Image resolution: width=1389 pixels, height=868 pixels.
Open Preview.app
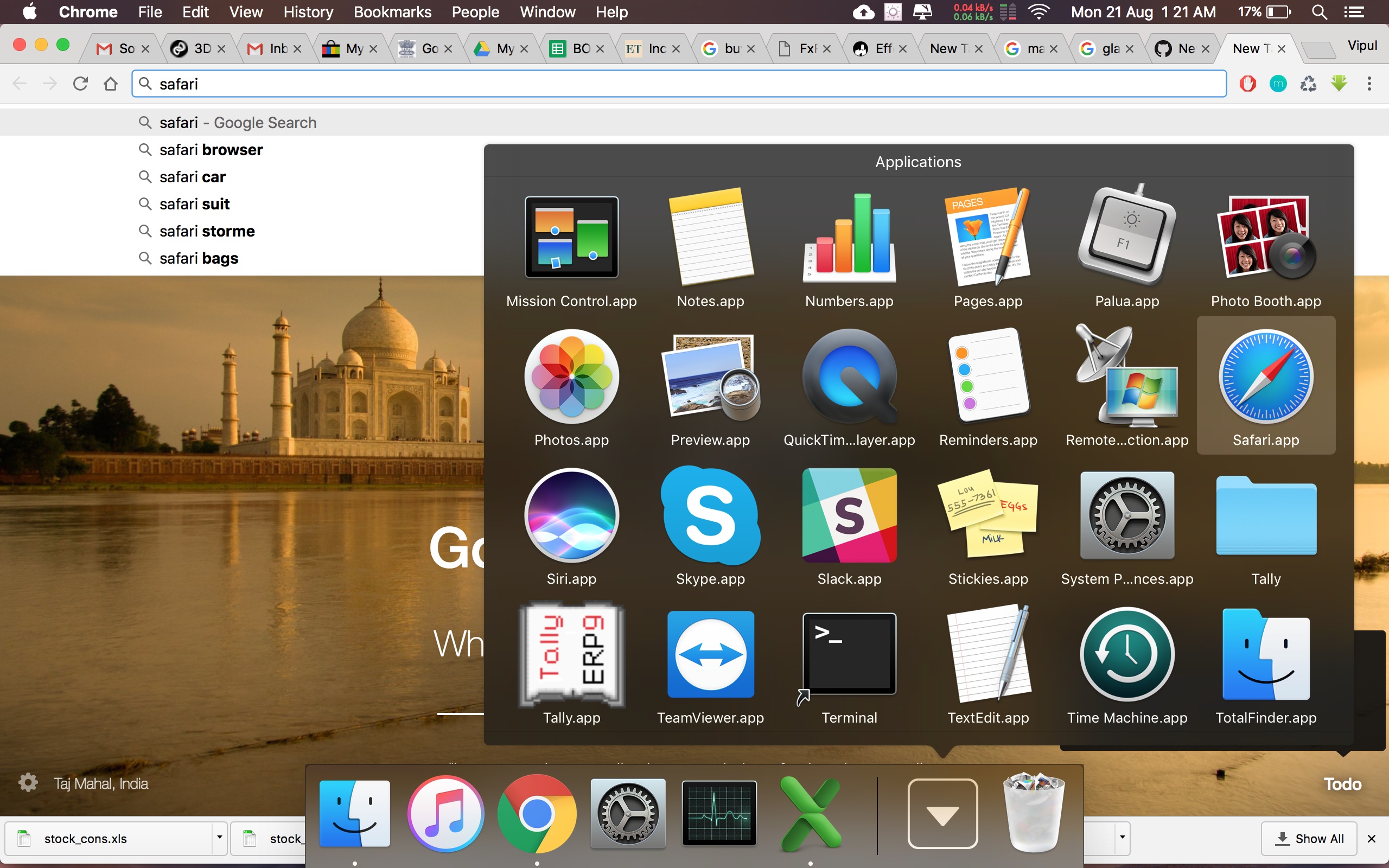(x=711, y=376)
